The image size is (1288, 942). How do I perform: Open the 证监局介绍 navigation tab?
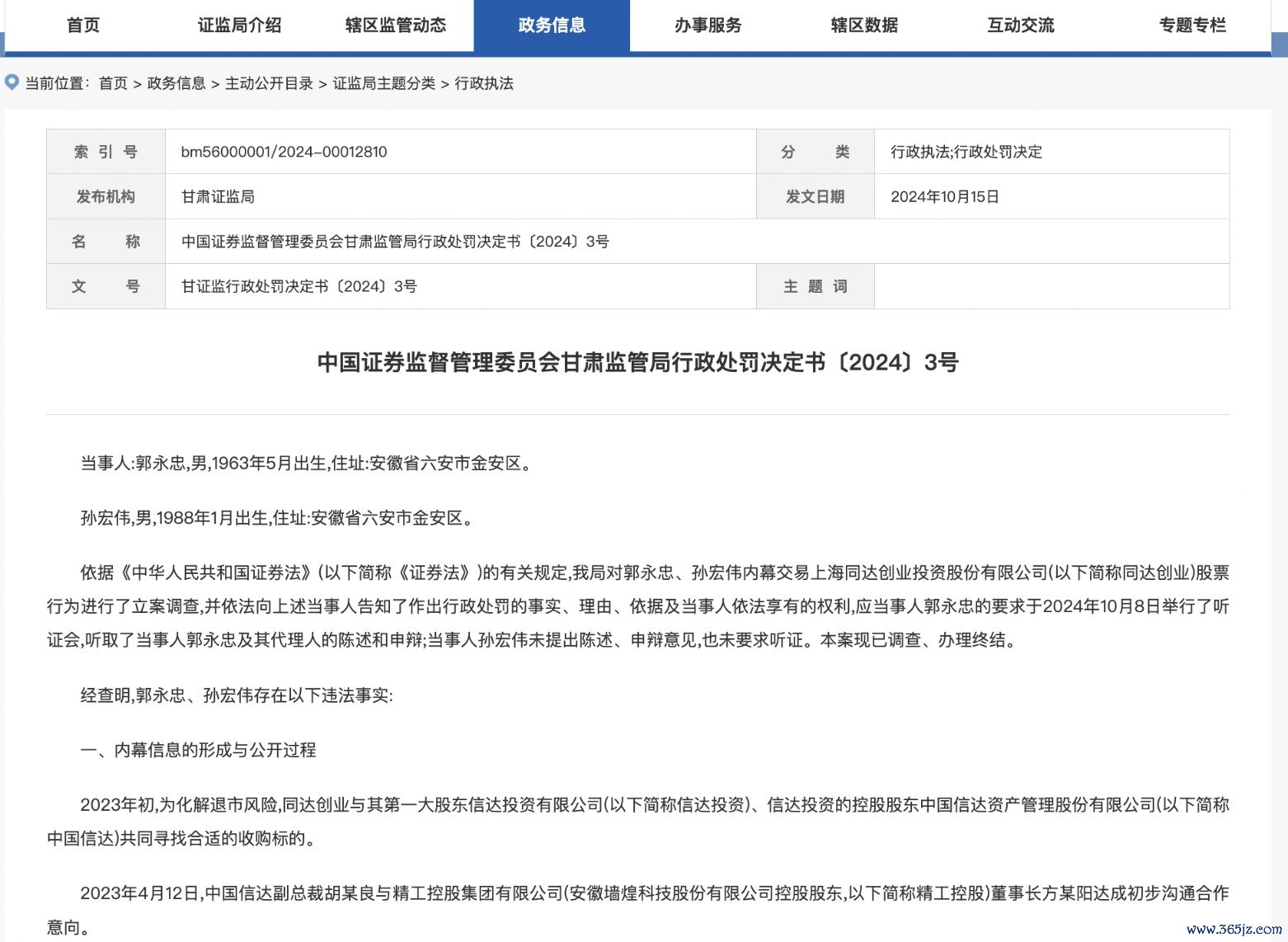(239, 26)
